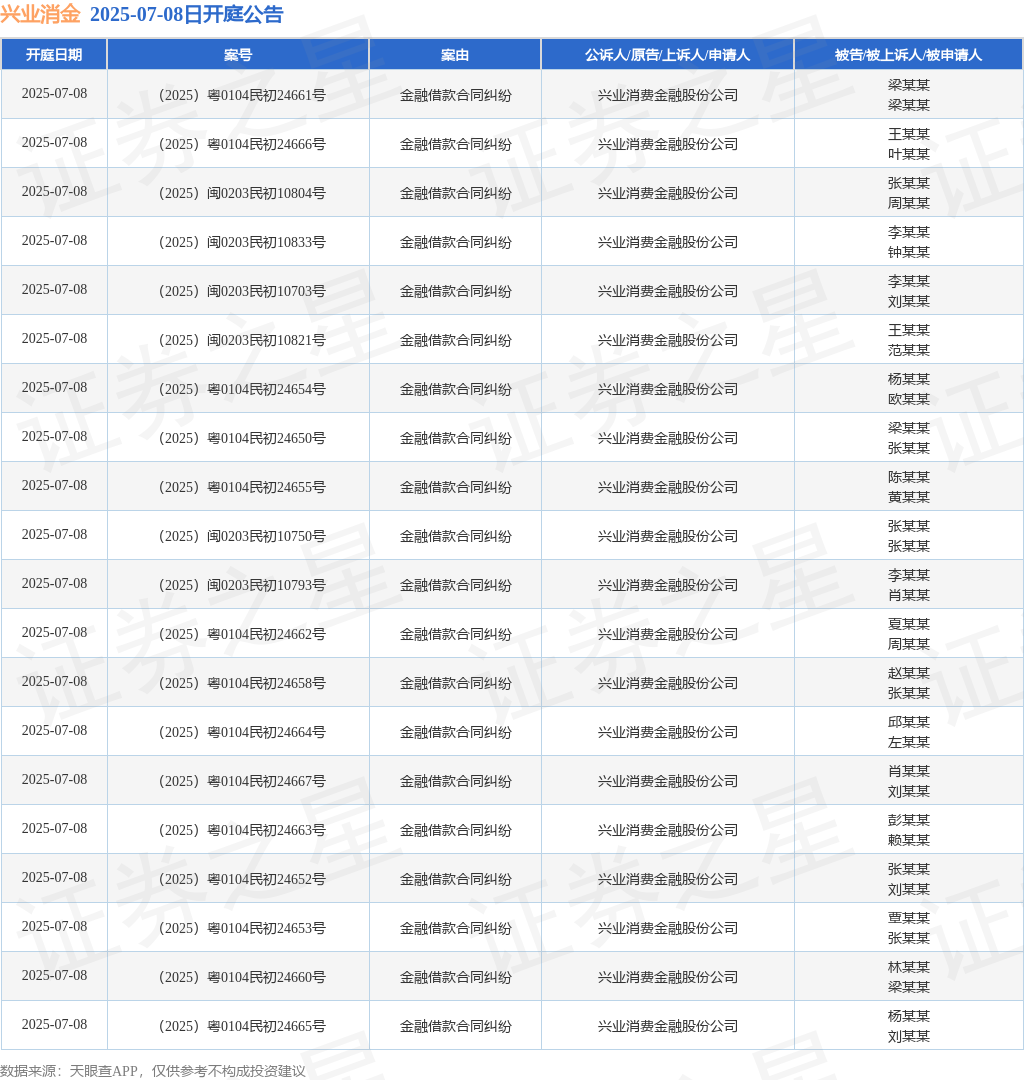
Task: Click case number 粤0104民初24661号
Action: coord(242,95)
